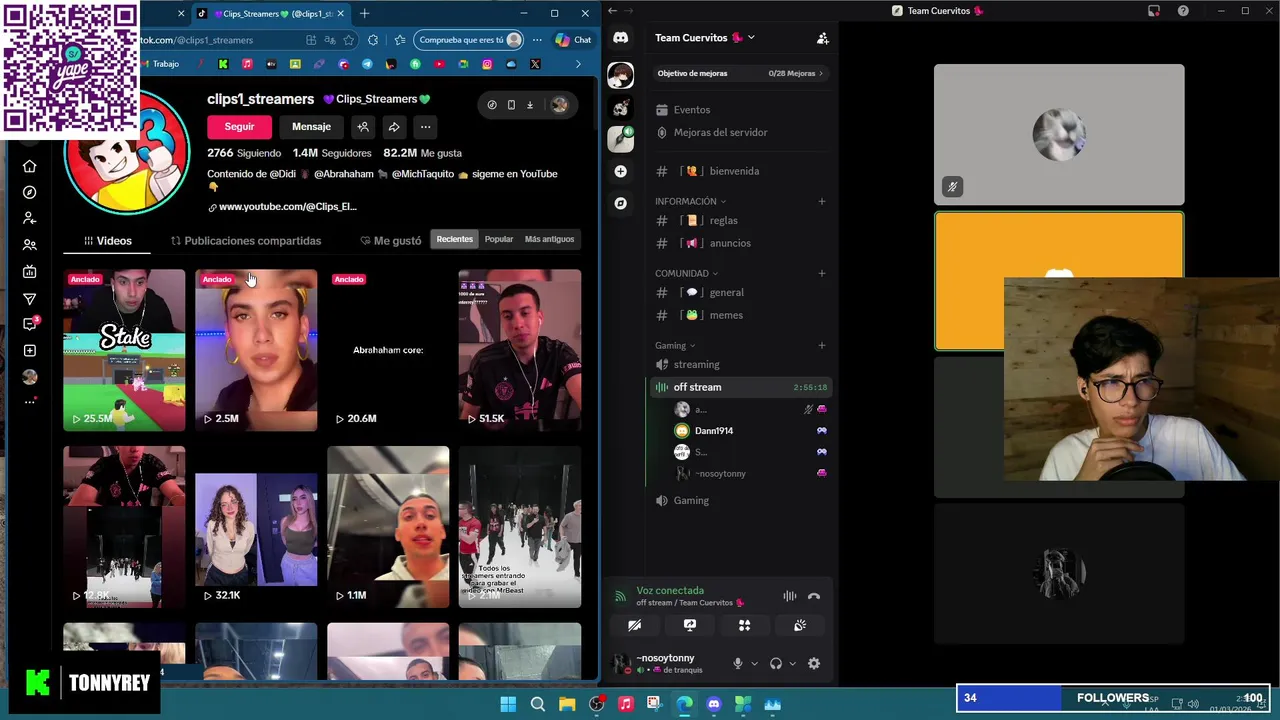
Task: Open TikTok upload plus icon
Action: click(x=30, y=351)
